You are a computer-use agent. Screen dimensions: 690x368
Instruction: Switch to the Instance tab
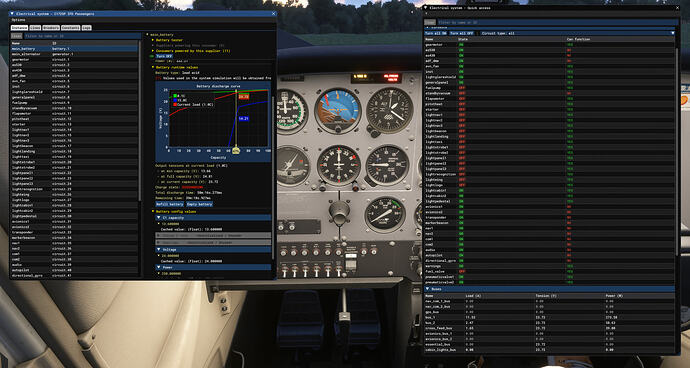pos(19,27)
